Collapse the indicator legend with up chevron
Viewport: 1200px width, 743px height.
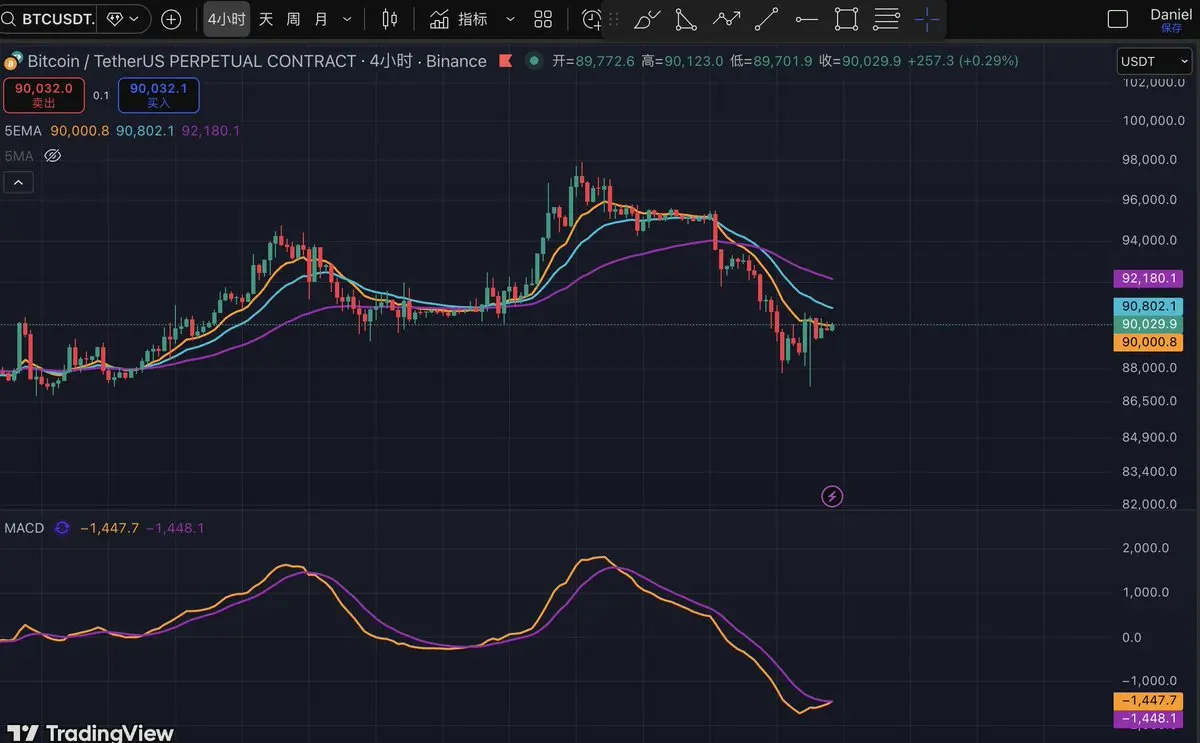[19, 182]
